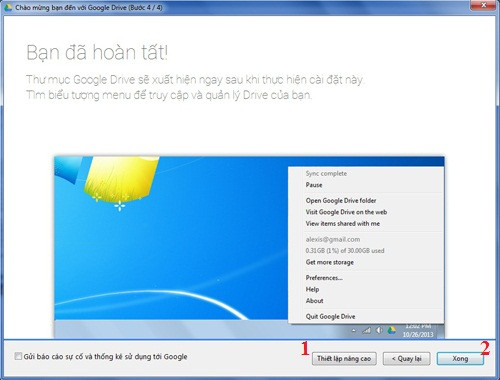
Task: Click the alexis@gmail.com account text
Action: point(333,239)
